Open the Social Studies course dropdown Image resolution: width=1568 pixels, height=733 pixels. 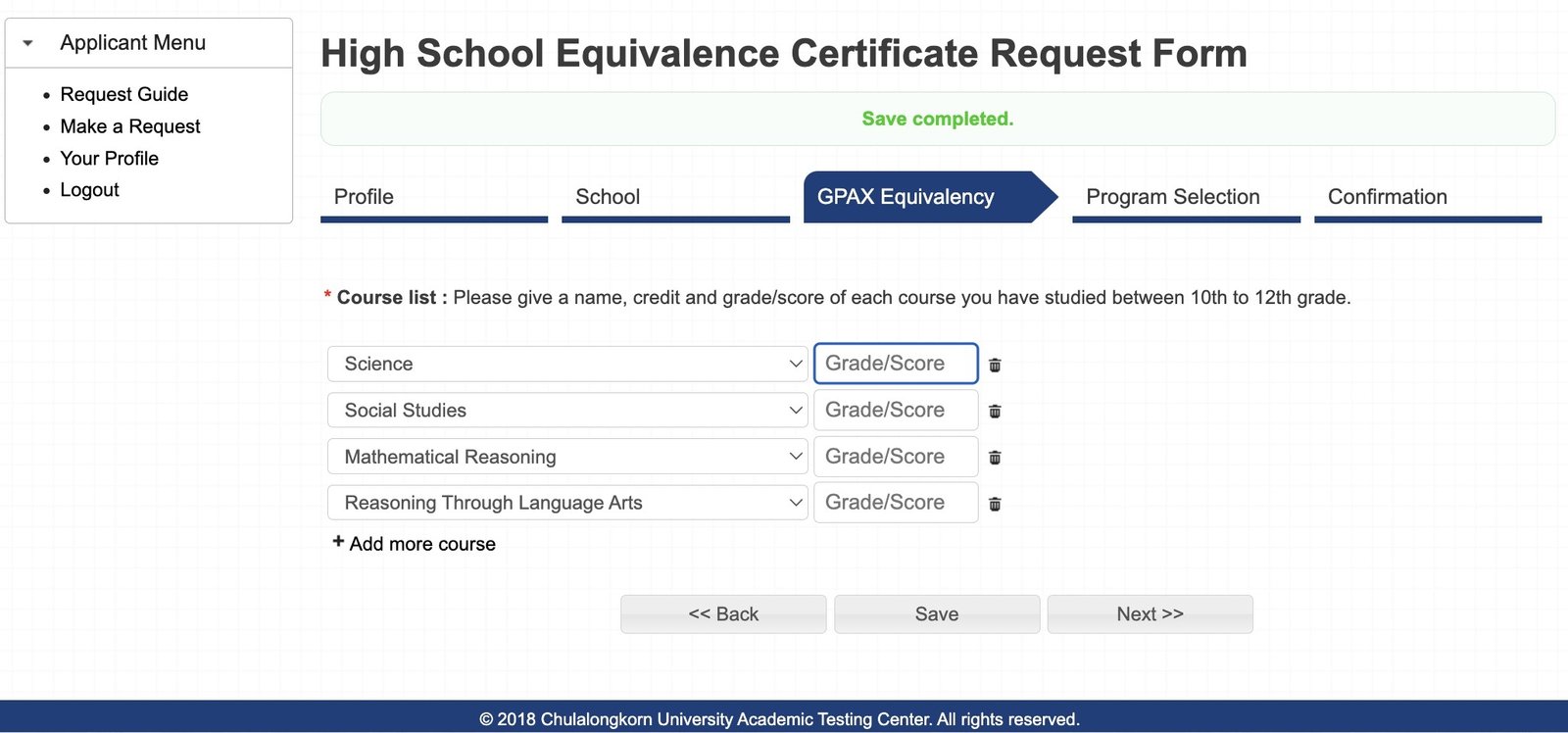(567, 410)
